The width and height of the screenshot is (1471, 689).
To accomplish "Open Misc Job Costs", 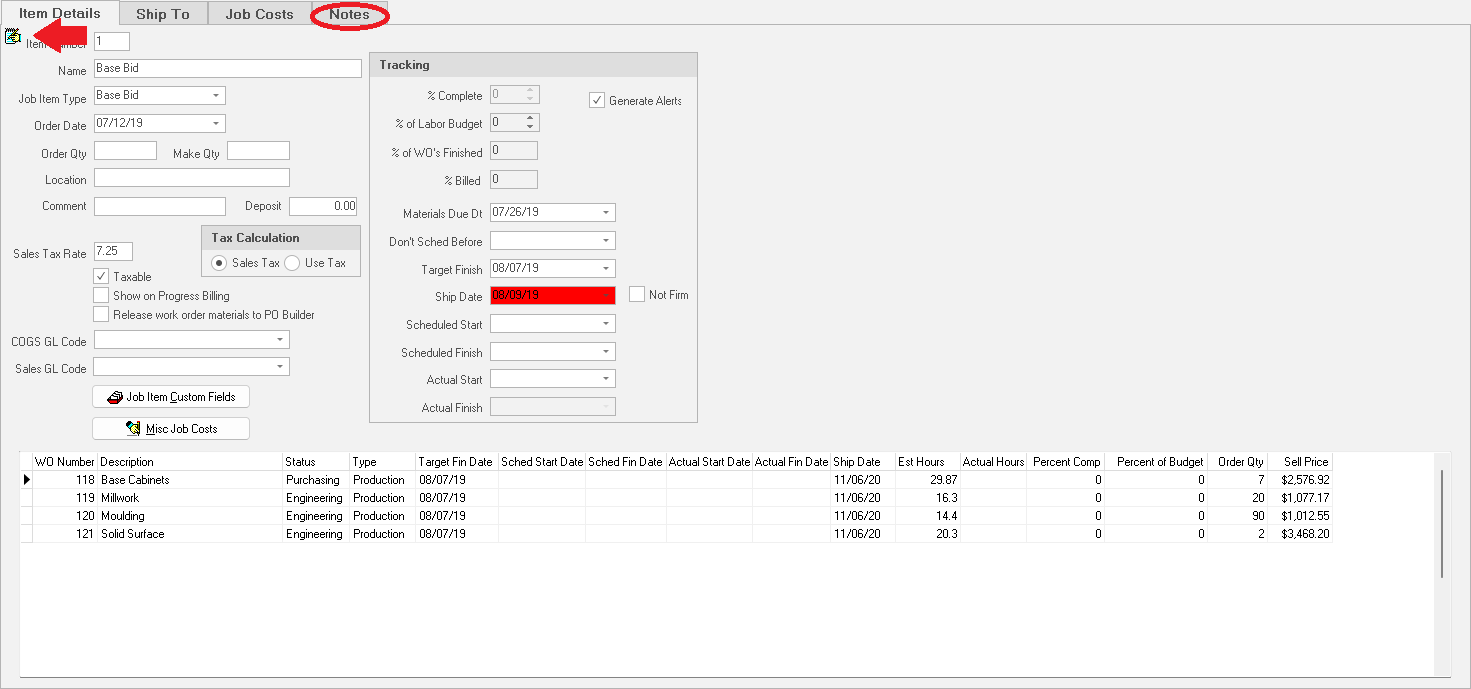I will [171, 429].
